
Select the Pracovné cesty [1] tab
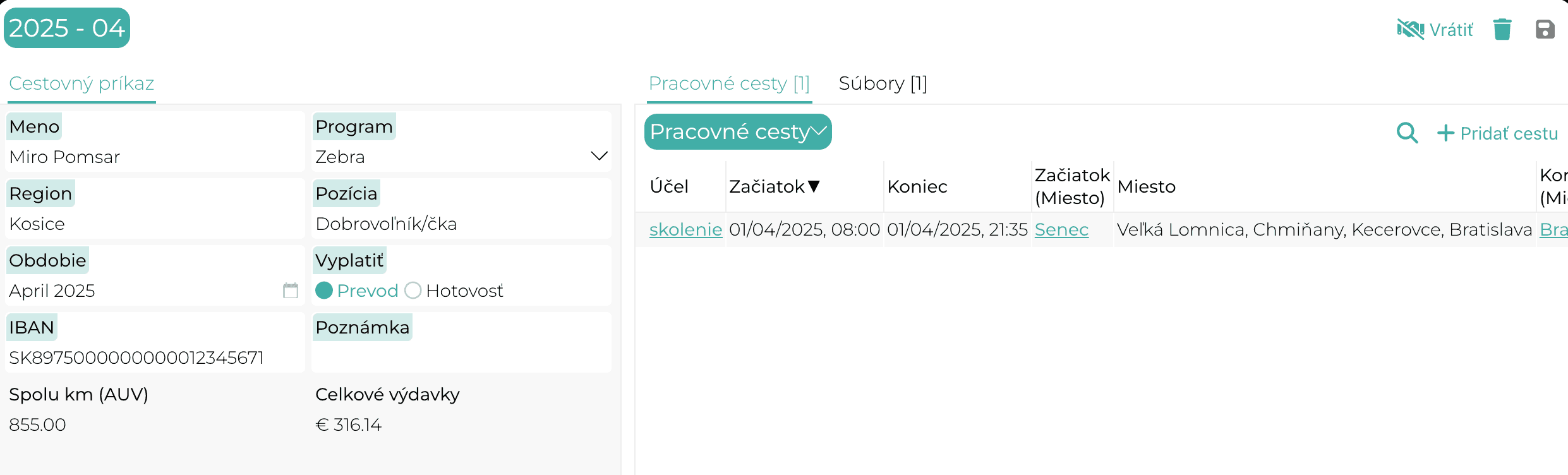pyautogui.click(x=729, y=83)
